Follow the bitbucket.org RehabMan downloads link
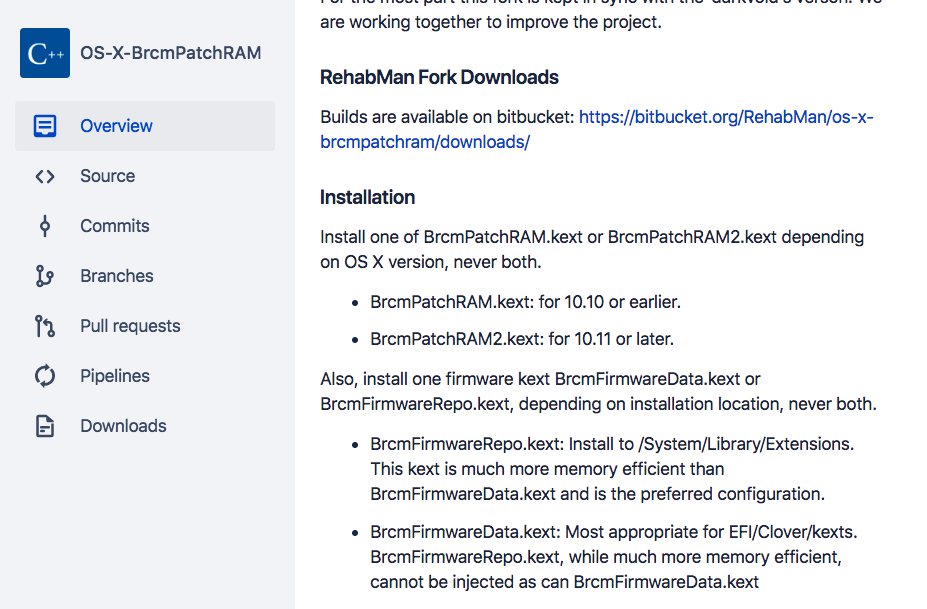 tap(597, 129)
